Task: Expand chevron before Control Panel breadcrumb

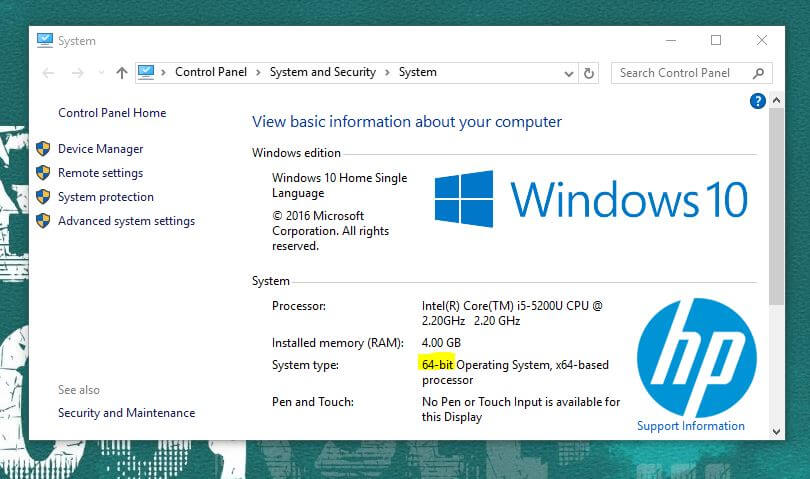Action: point(163,72)
